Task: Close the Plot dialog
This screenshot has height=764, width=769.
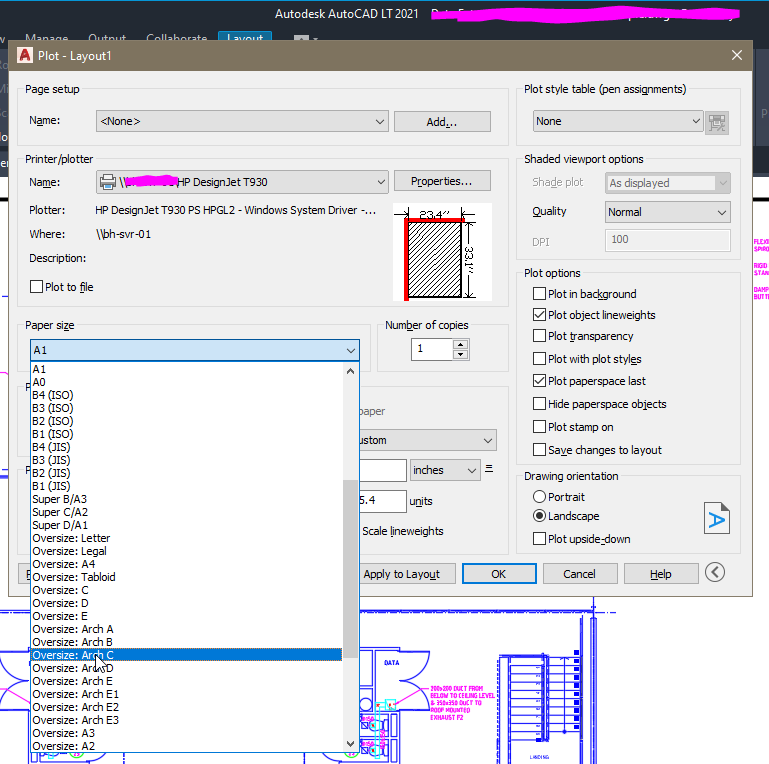Action: tap(737, 55)
